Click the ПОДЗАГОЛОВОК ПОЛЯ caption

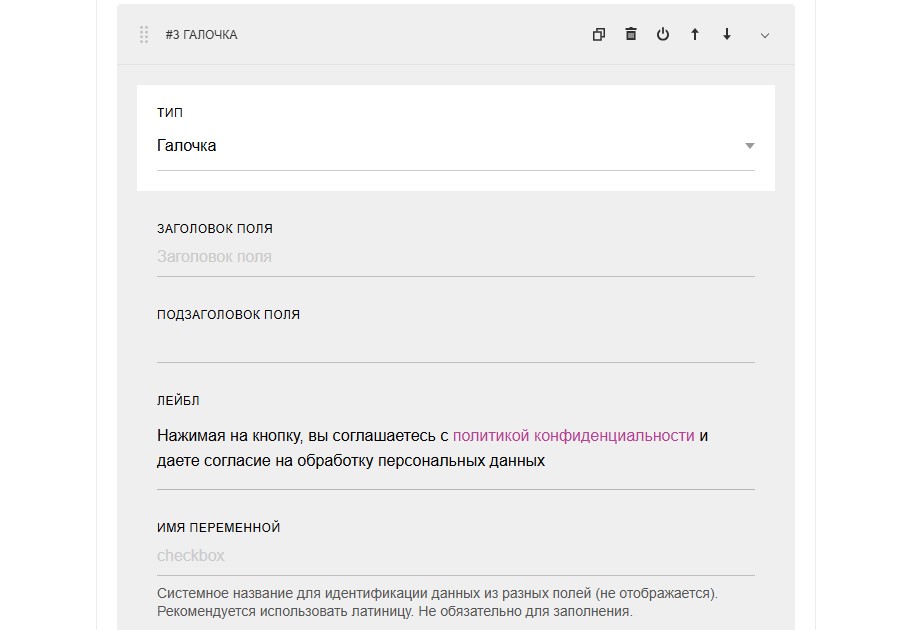click(x=228, y=314)
